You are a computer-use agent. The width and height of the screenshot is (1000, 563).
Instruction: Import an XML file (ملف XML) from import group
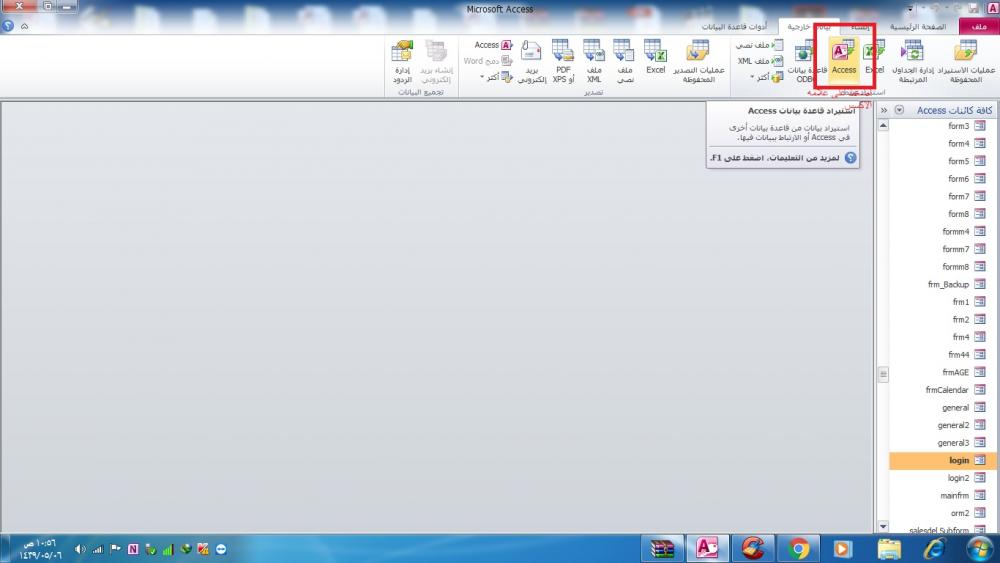tap(761, 61)
